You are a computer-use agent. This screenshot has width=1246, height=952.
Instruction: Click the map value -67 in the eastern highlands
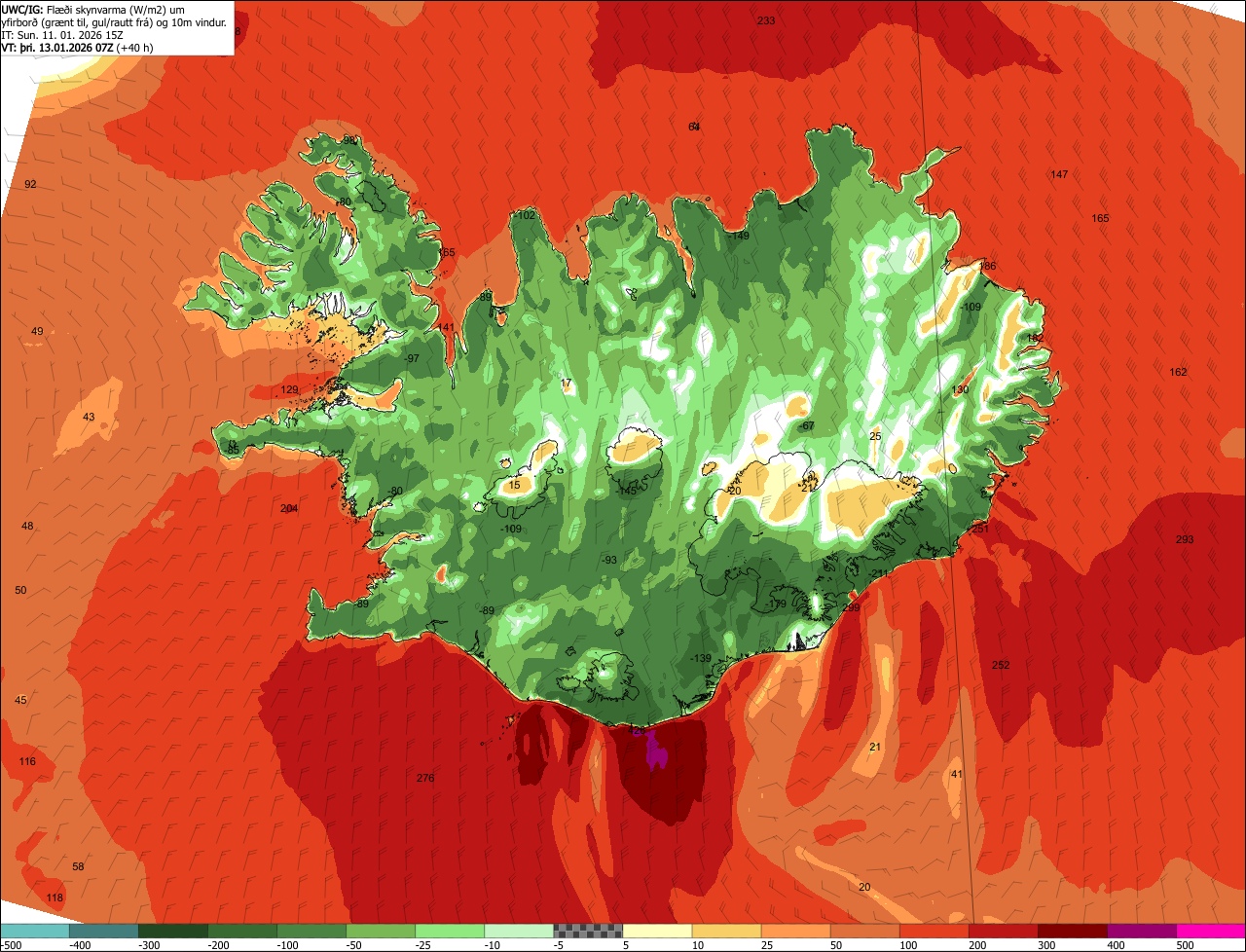tap(807, 426)
